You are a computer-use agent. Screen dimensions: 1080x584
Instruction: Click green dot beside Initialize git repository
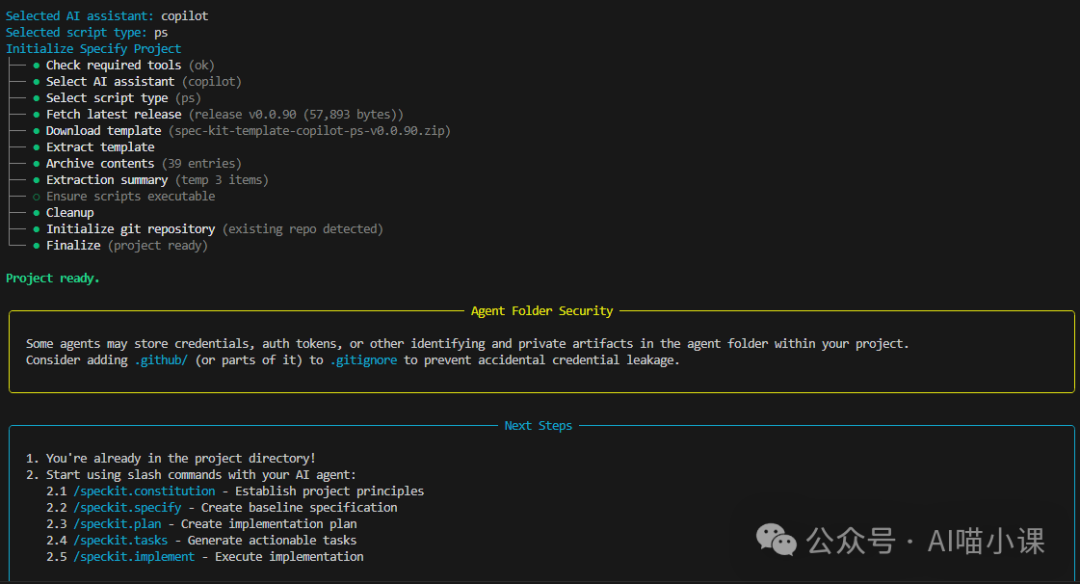(x=36, y=230)
